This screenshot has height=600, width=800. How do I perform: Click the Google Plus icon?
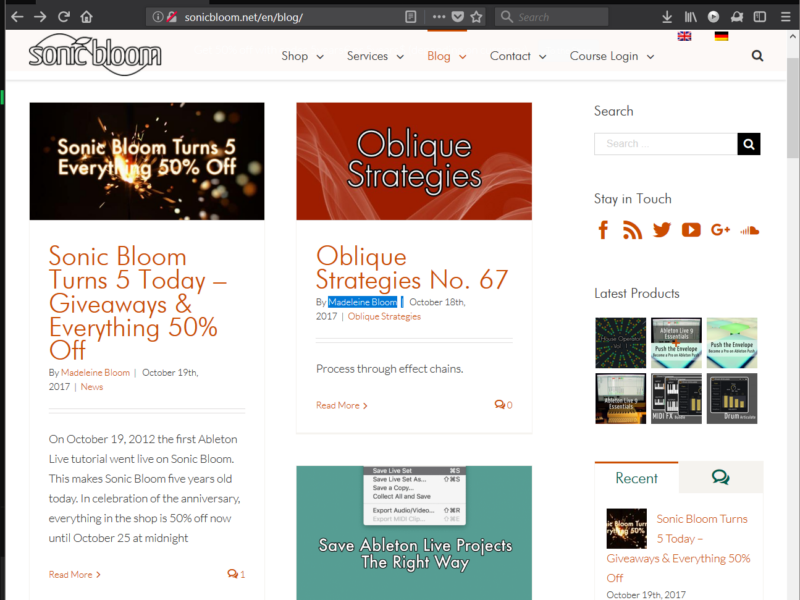[x=720, y=230]
